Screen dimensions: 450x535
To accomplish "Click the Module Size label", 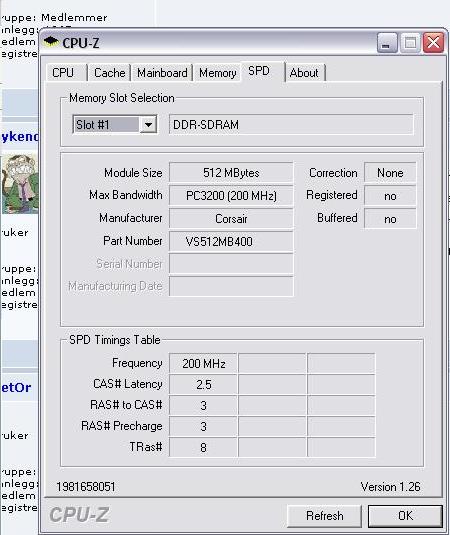I will tap(133, 173).
